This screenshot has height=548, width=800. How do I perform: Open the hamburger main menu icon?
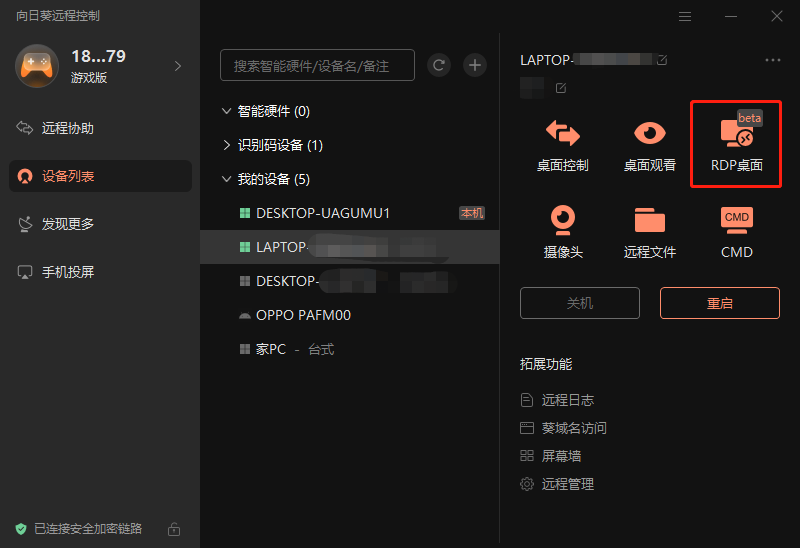coord(685,16)
